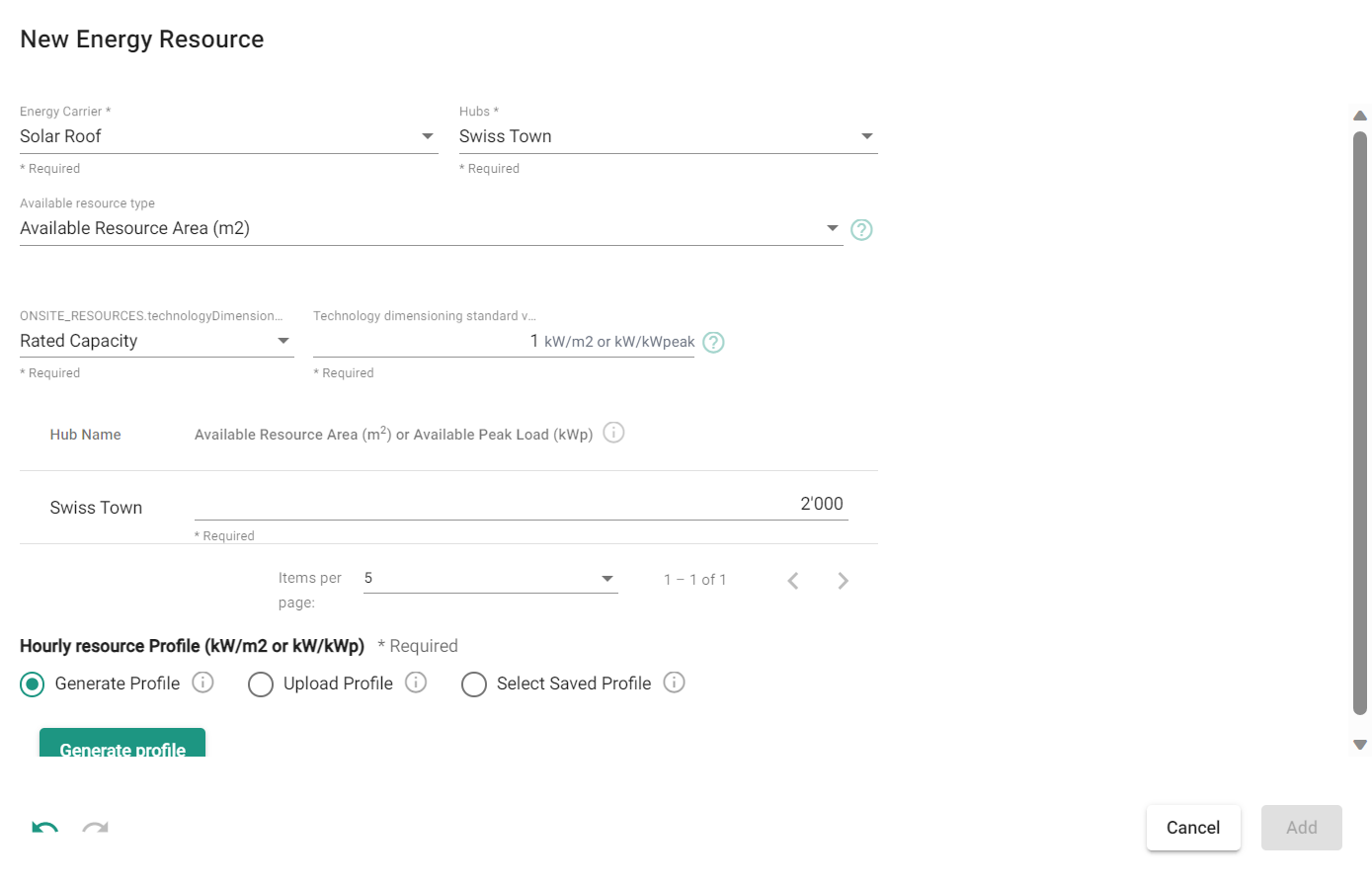Click the redo arrow icon
The width and height of the screenshot is (1372, 884).
[x=95, y=828]
